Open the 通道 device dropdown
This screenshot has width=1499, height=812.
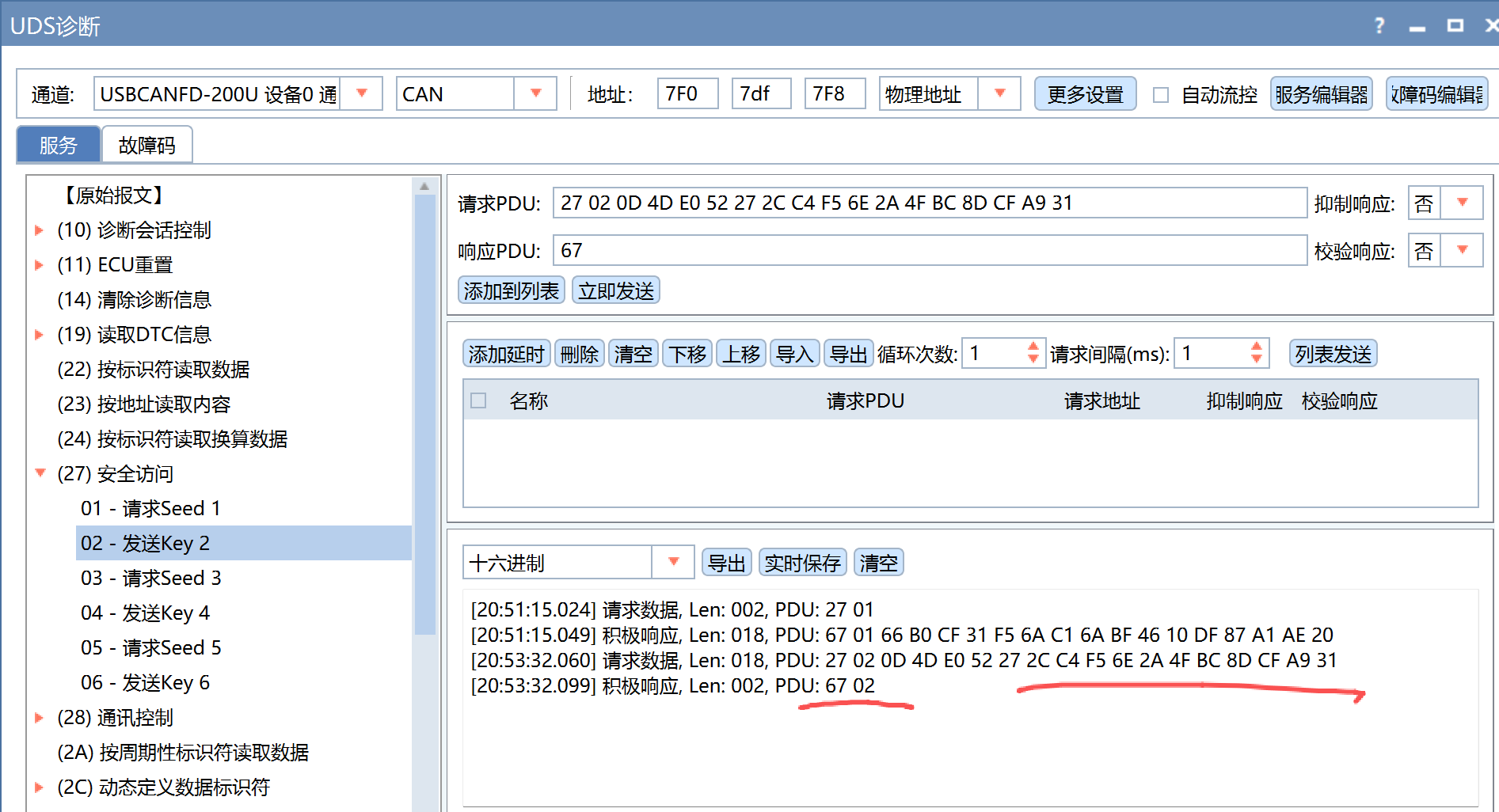click(362, 93)
